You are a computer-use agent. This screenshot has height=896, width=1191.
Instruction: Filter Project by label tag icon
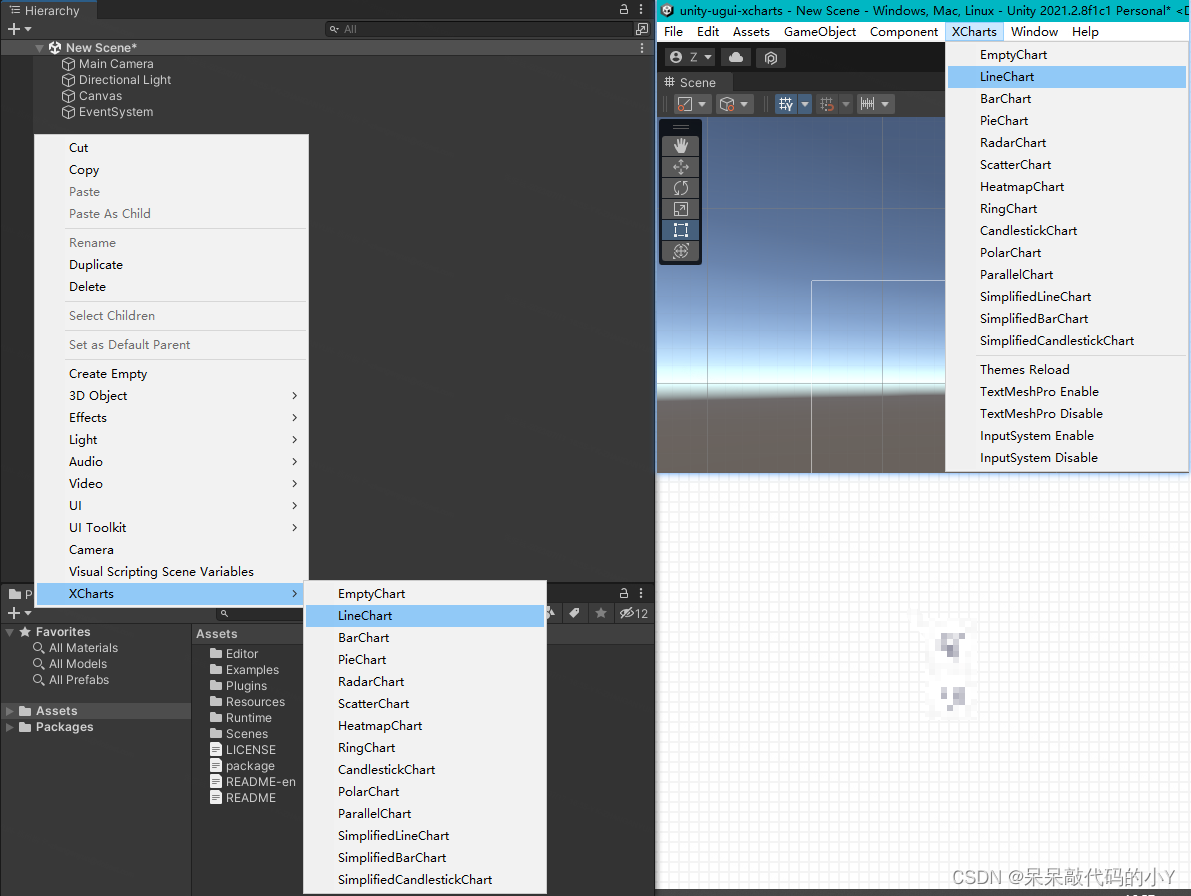(575, 613)
